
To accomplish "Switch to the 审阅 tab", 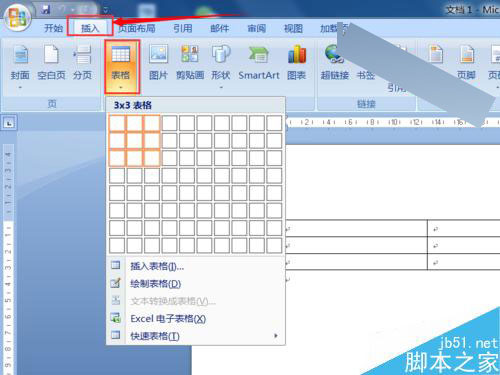I will tap(256, 28).
